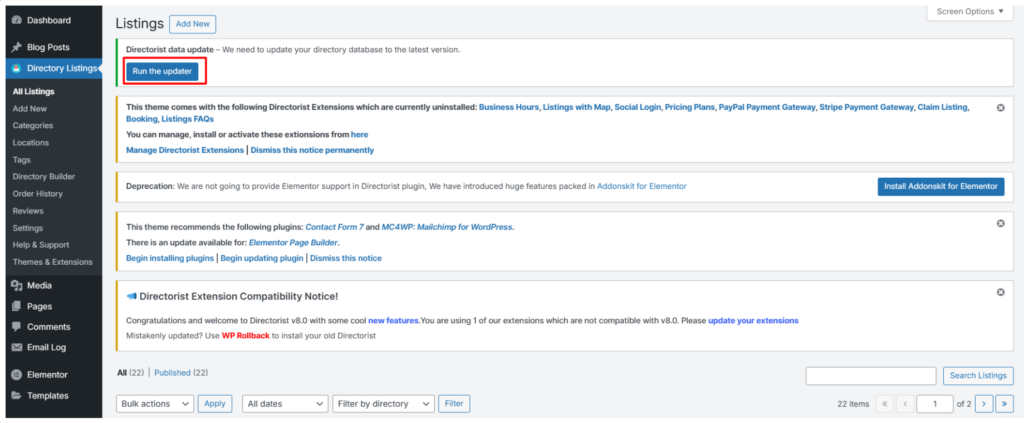Open the All dates dropdown
Screen dimensions: 1024x423
(285, 404)
